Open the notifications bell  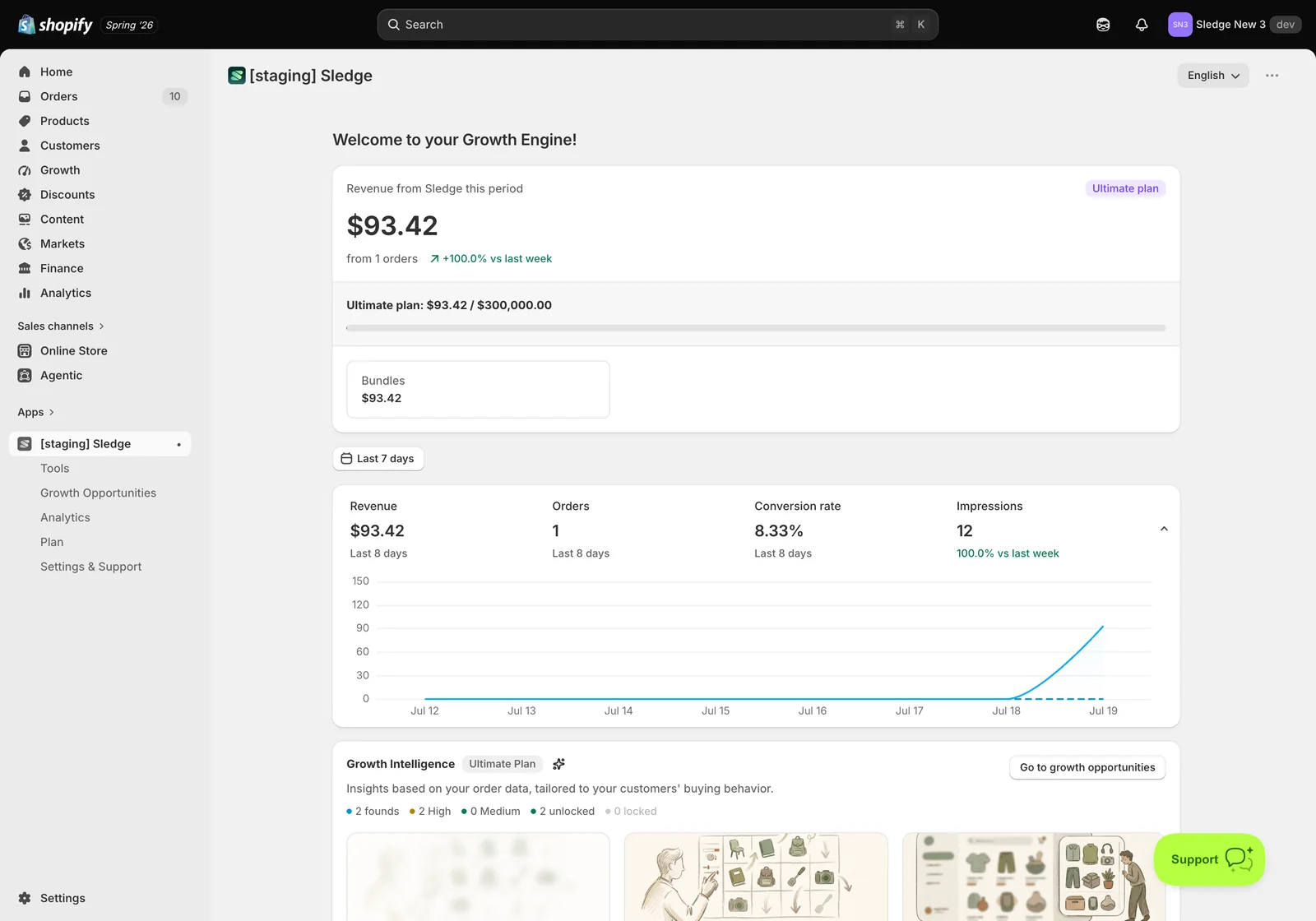(x=1142, y=25)
